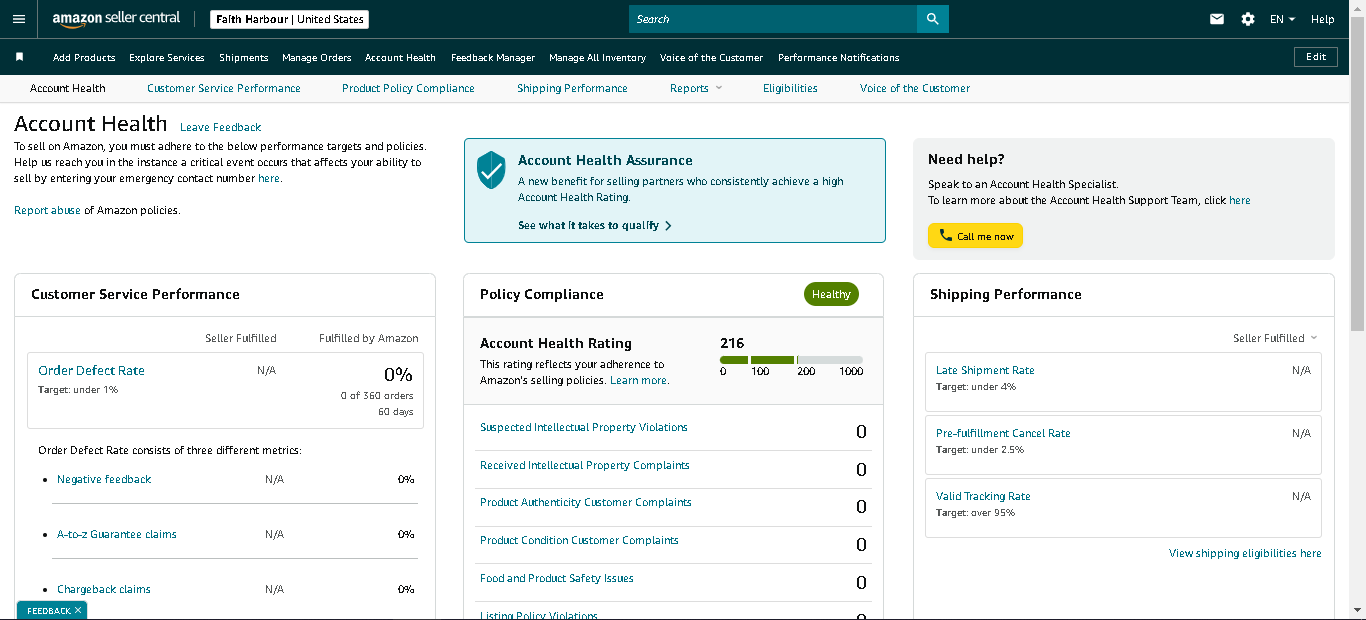Screen dimensions: 1366x620
Task: Open the settings gear icon
Action: pos(1248,19)
